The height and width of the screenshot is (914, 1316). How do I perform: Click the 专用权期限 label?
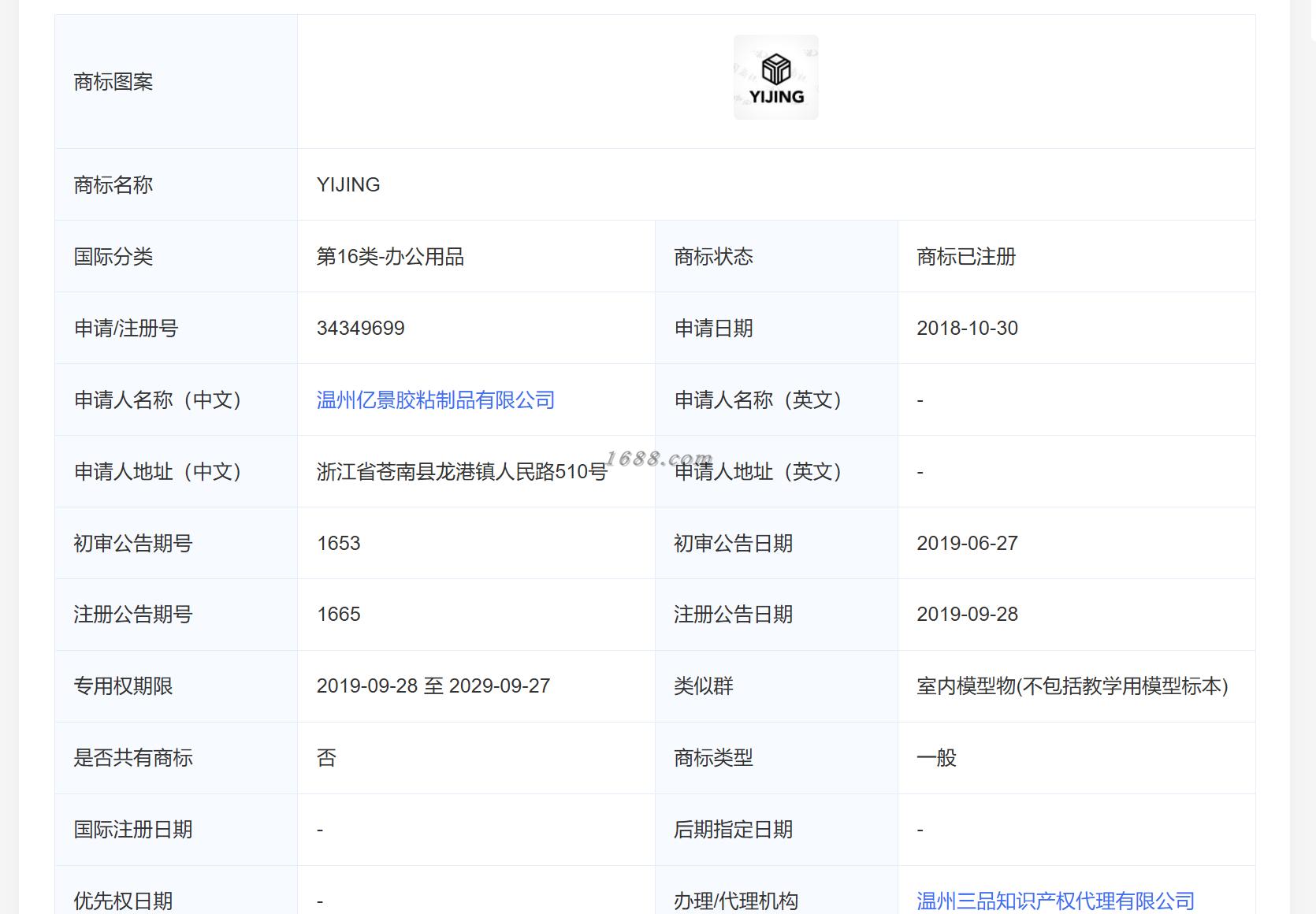coord(123,686)
